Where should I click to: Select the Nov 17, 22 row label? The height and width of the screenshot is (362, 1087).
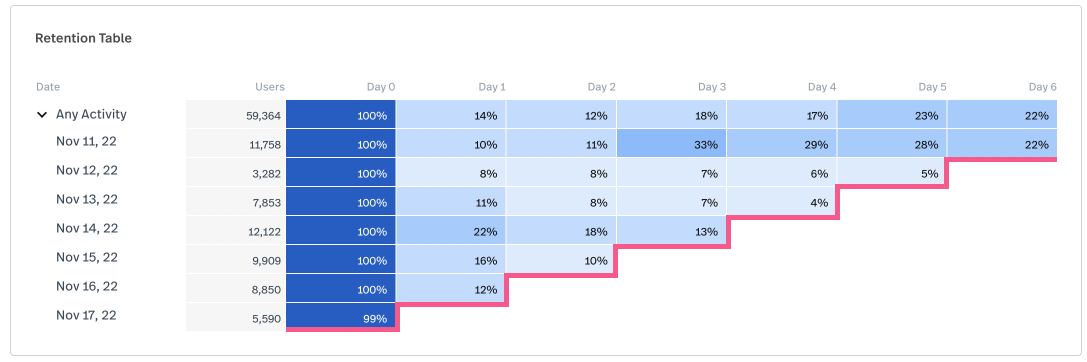click(x=86, y=316)
